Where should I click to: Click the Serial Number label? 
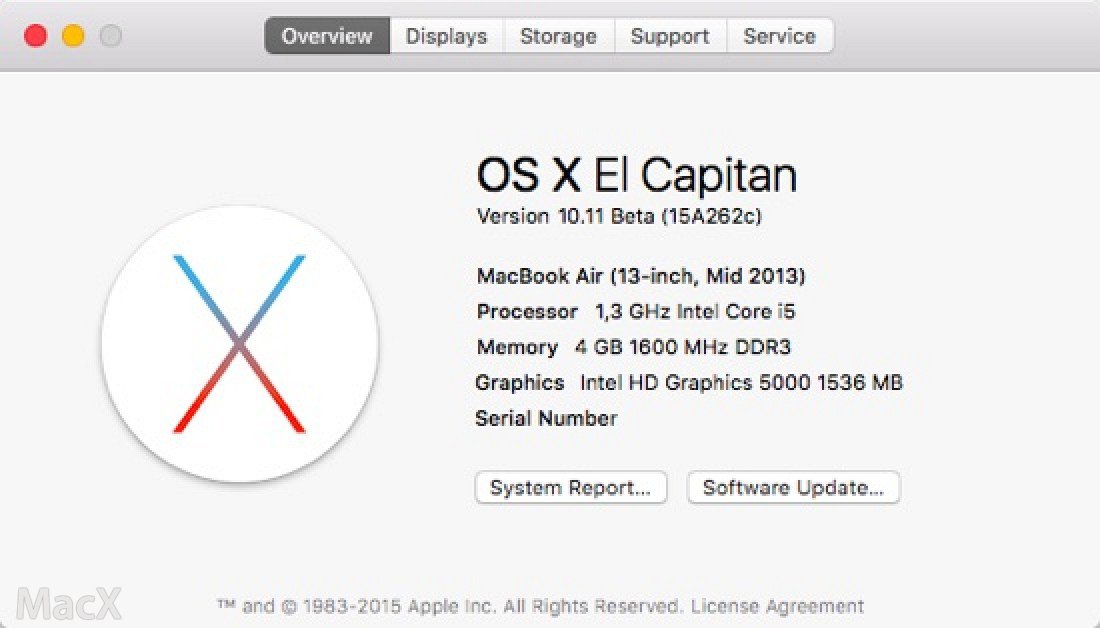(x=546, y=419)
